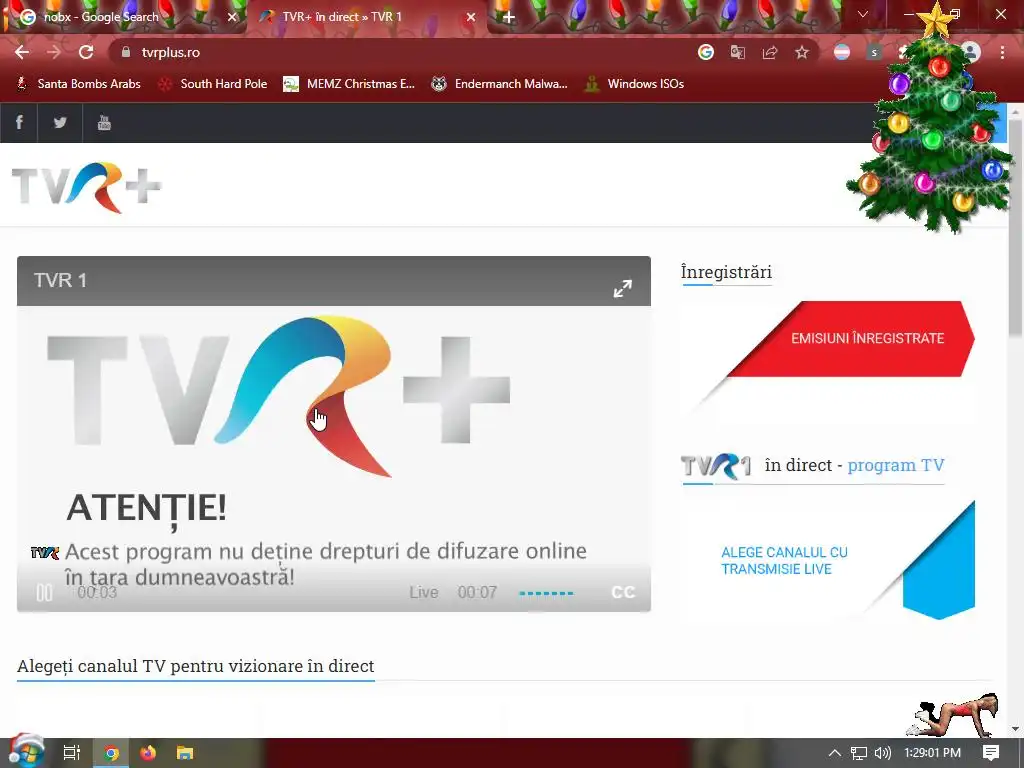The height and width of the screenshot is (768, 1024).
Task: Expand the TVR 1 player to fullscreen
Action: click(622, 288)
